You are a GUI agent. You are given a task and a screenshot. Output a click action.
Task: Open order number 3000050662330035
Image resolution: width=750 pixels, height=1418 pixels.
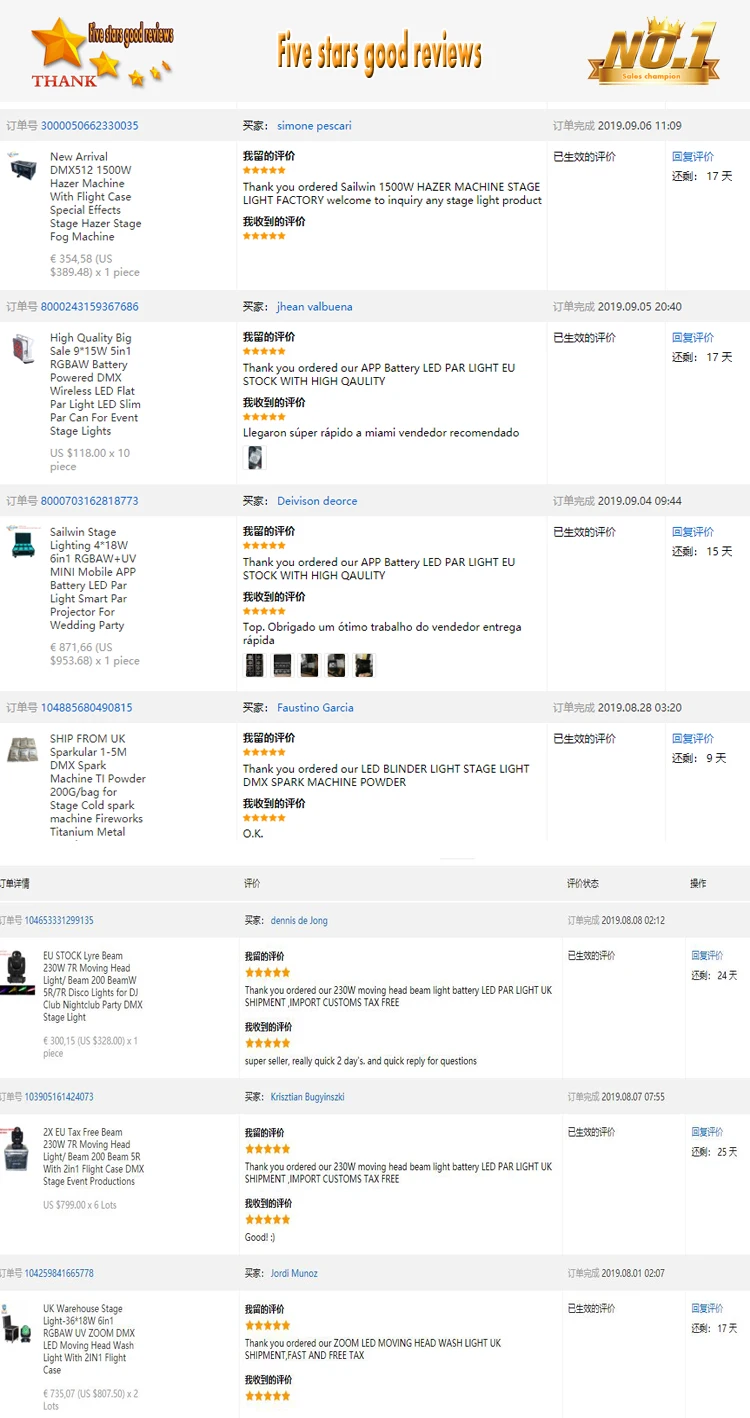[x=90, y=126]
